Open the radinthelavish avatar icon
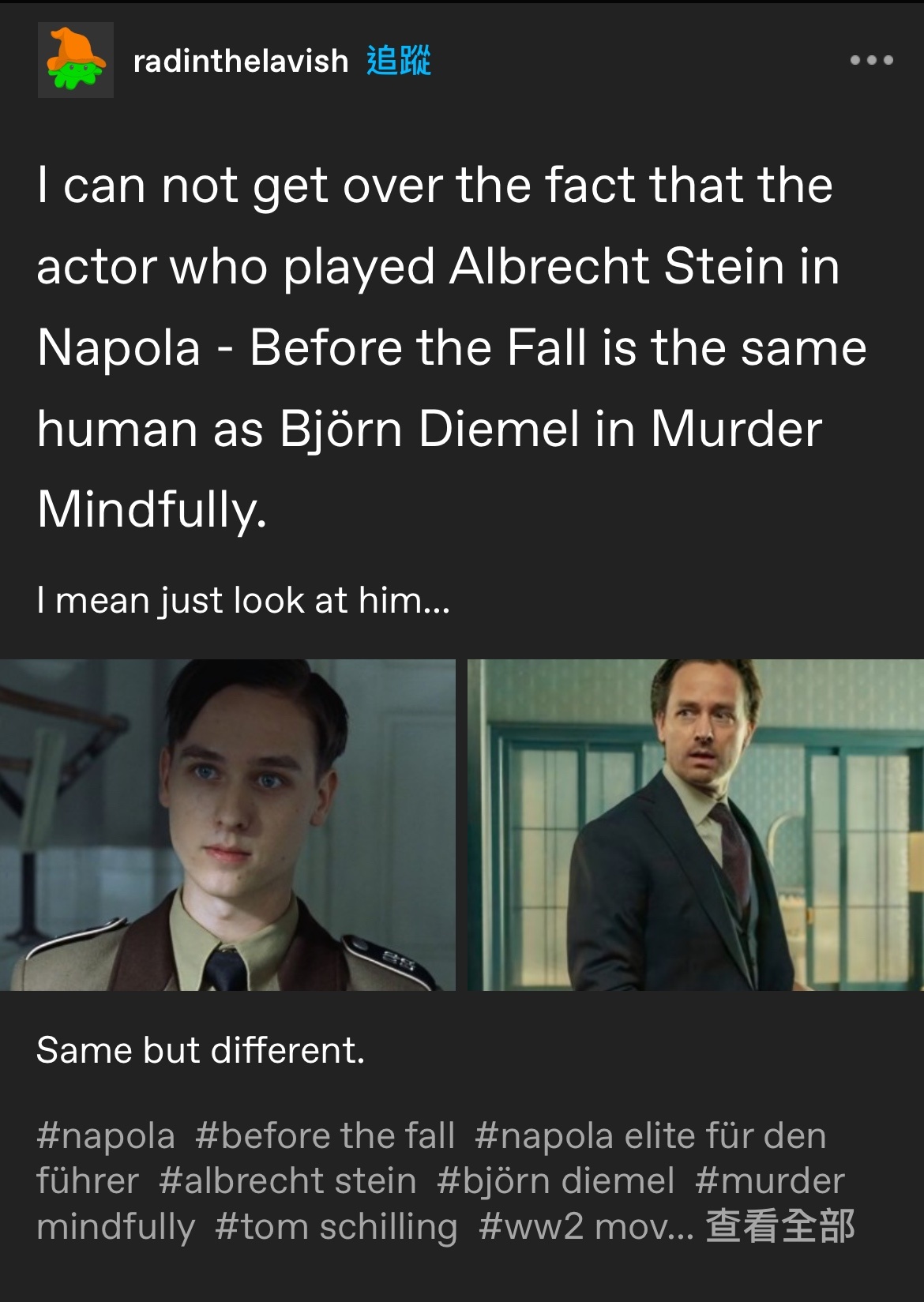 76,60
